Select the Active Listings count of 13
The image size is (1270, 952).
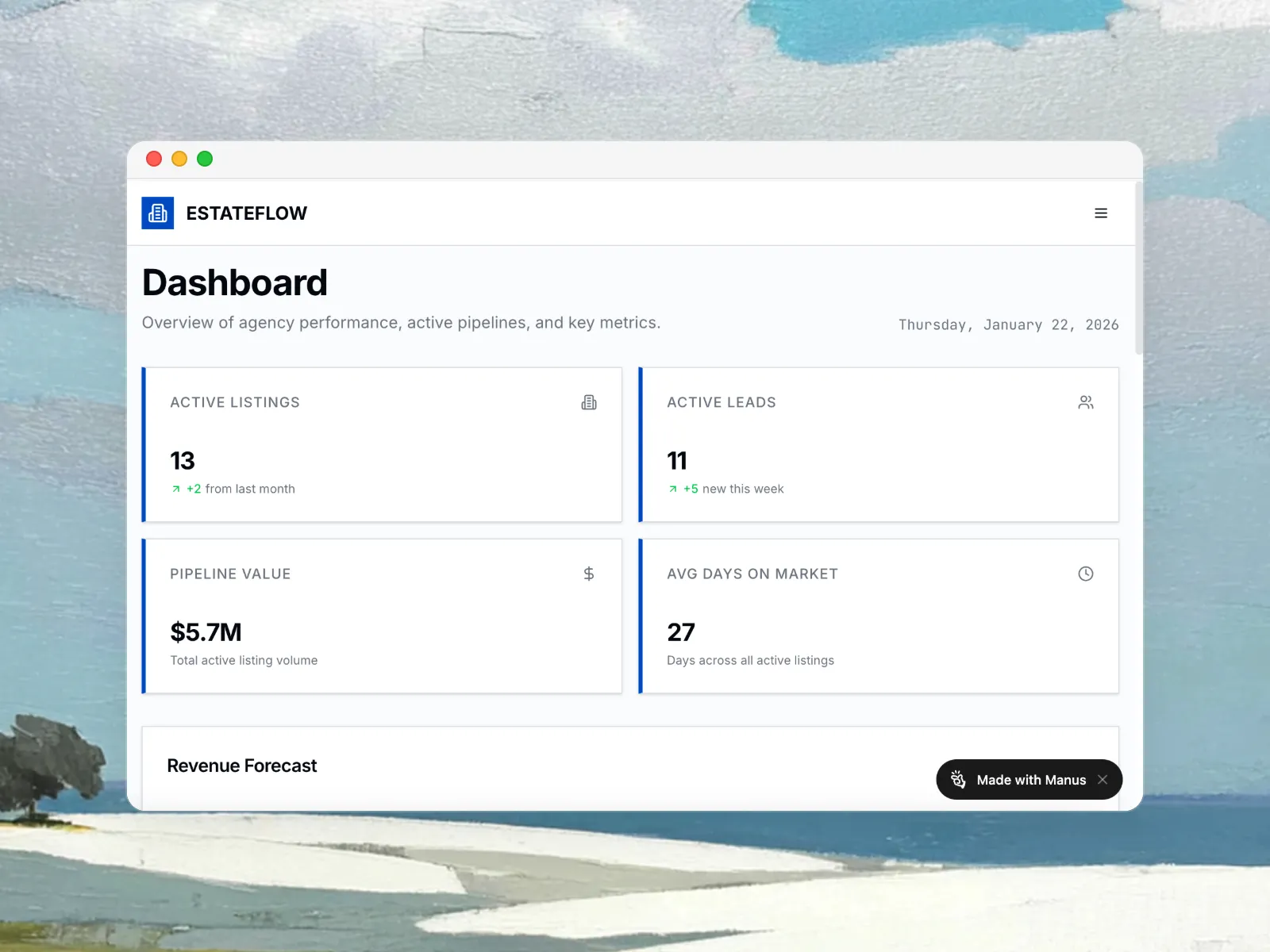coord(183,461)
